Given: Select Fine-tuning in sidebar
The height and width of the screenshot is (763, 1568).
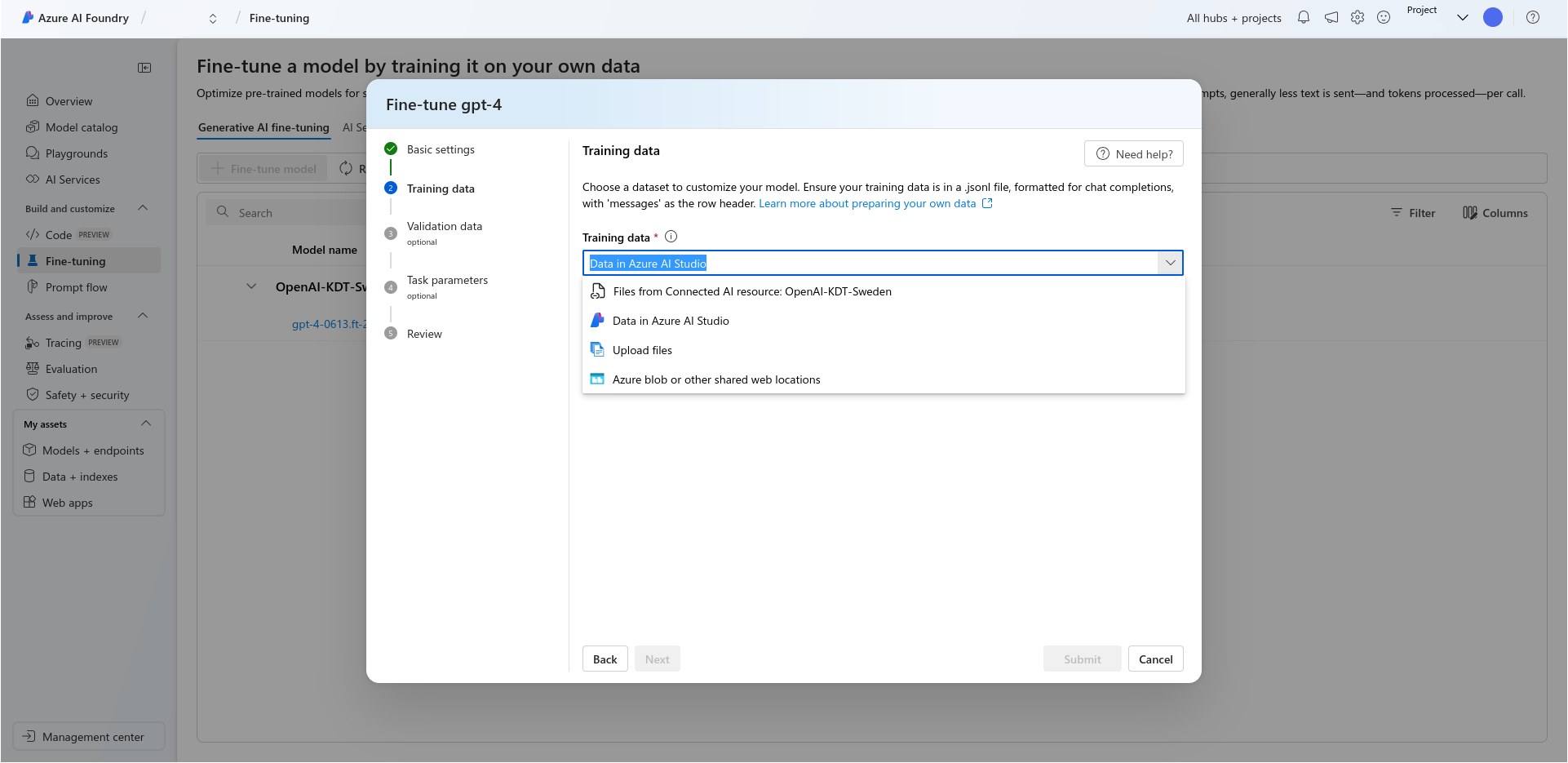Looking at the screenshot, I should 88,261.
